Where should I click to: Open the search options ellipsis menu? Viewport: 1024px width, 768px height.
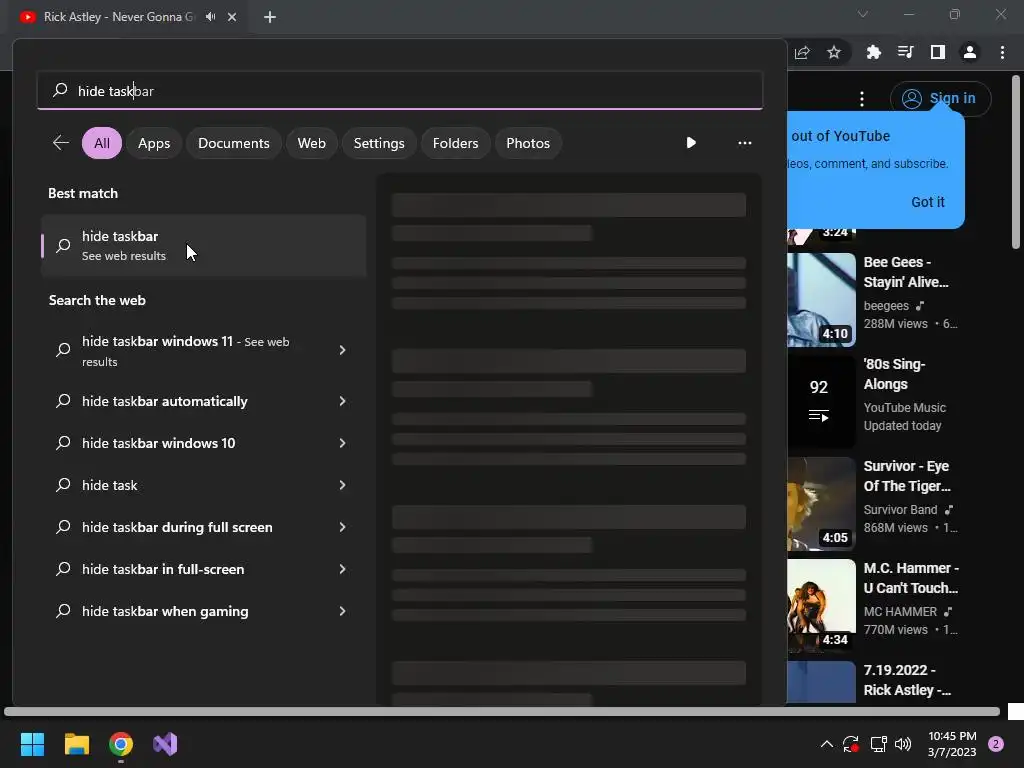[x=744, y=143]
